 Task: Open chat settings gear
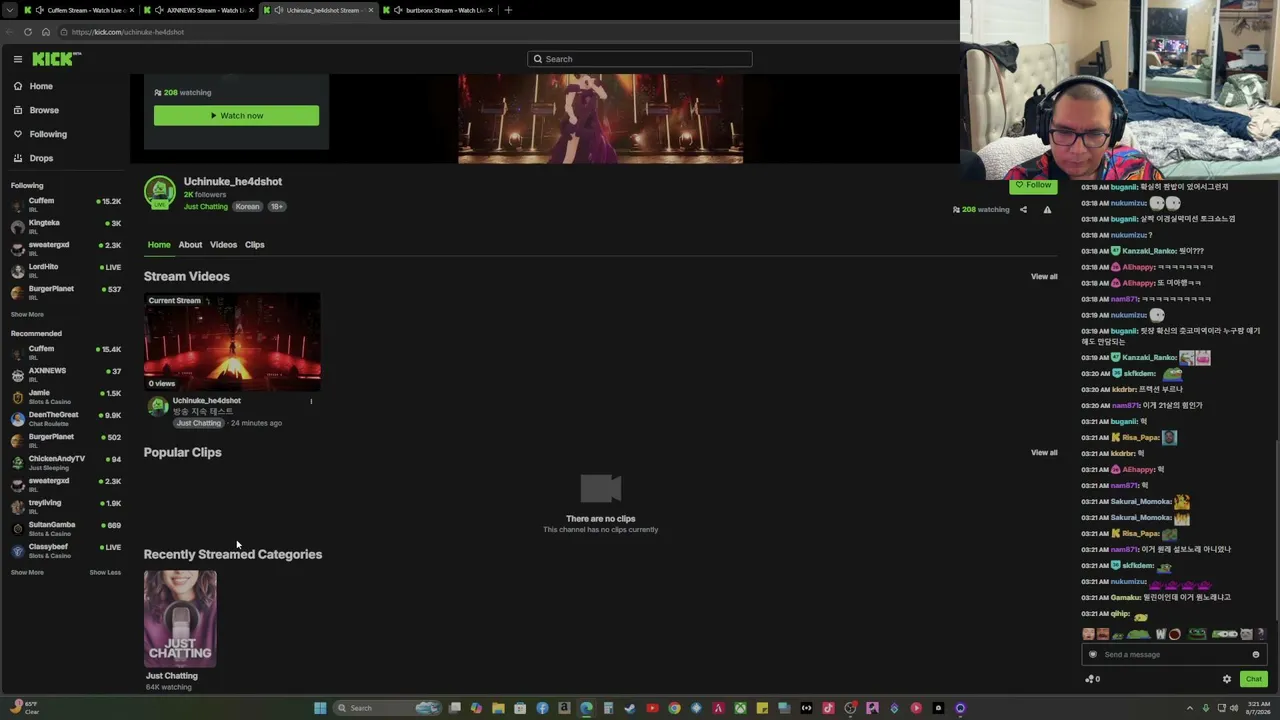(x=1227, y=679)
